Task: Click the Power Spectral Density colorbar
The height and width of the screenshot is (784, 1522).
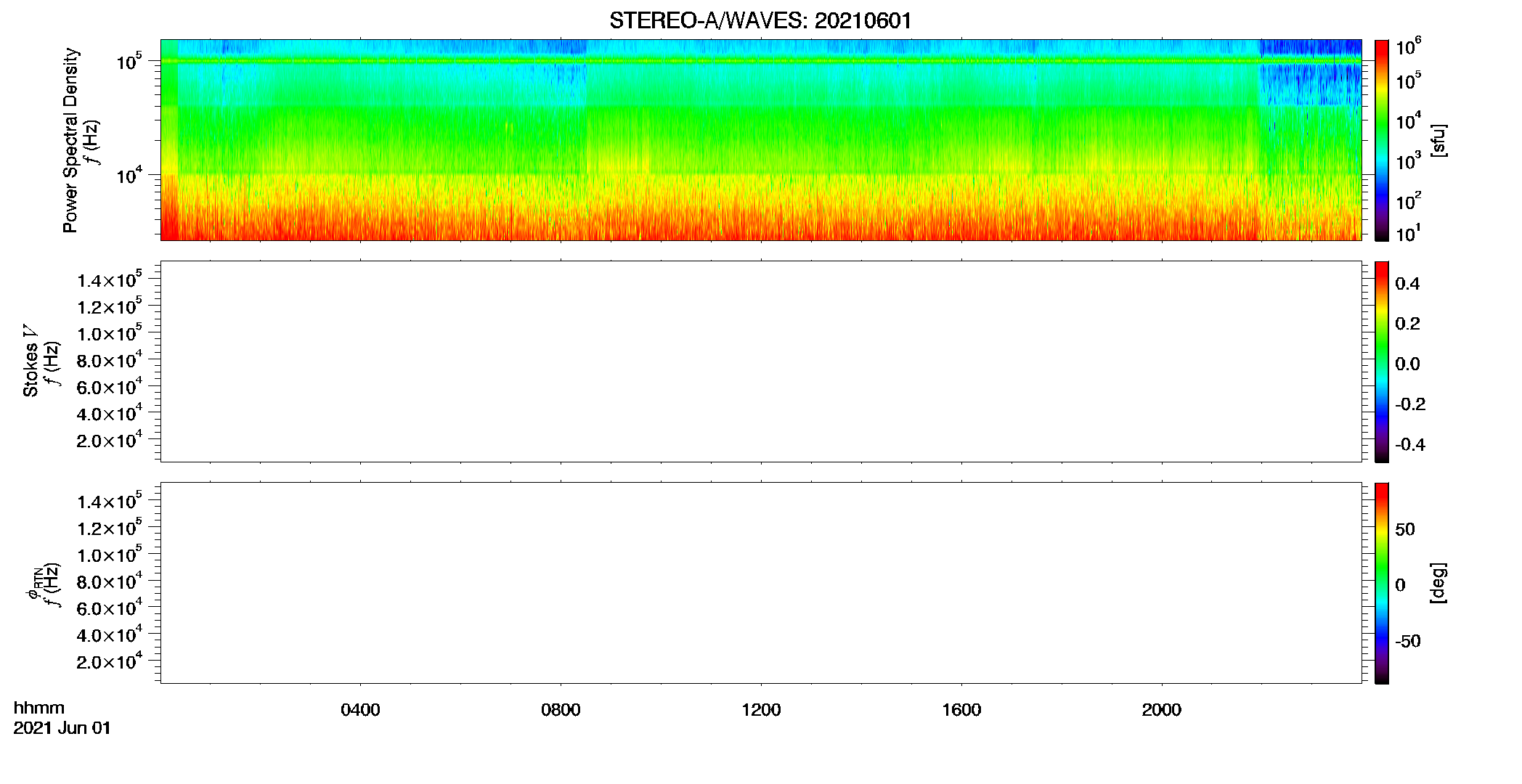Action: click(1382, 140)
